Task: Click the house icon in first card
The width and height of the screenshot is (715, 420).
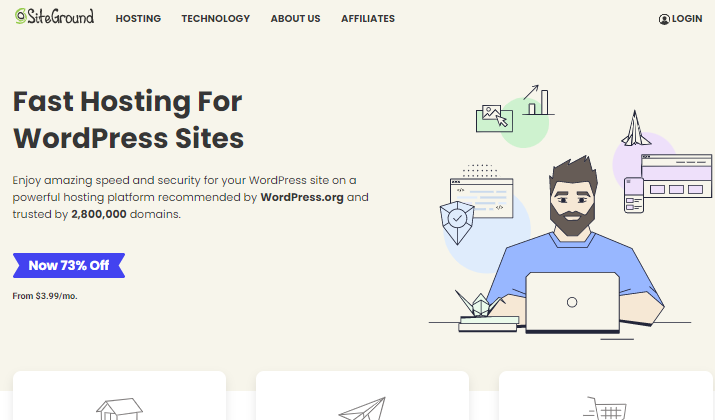Action: 119,409
